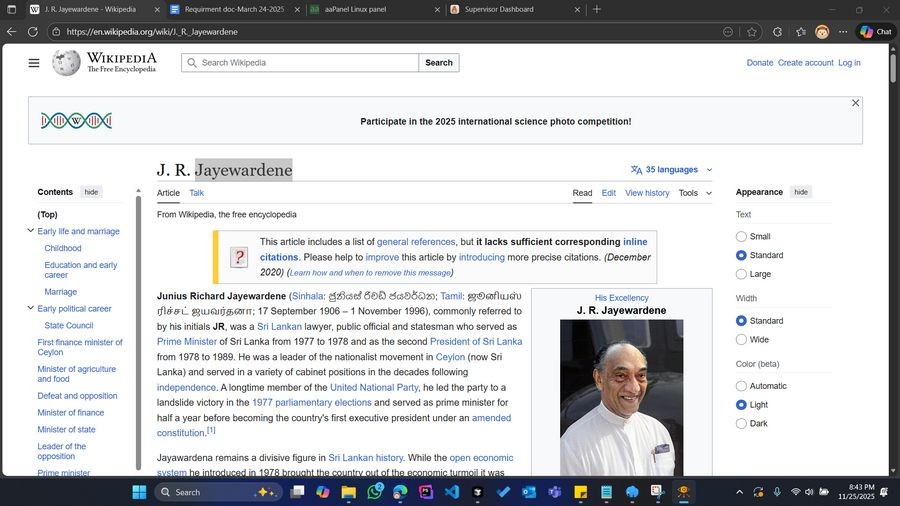Reload the page with refresh icon
Screen dimensions: 900x506
point(33,32)
